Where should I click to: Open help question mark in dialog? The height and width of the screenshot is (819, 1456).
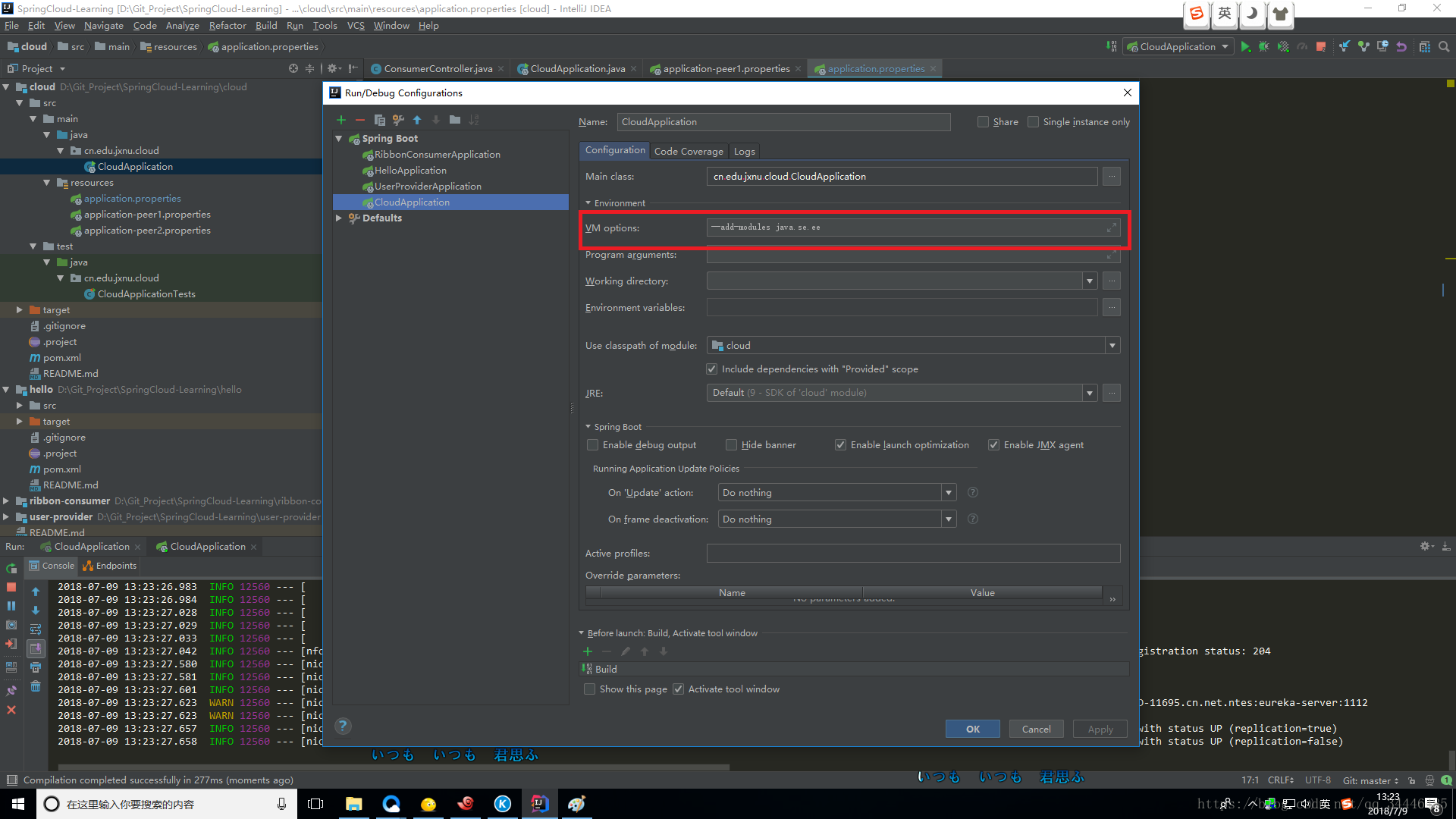click(344, 726)
